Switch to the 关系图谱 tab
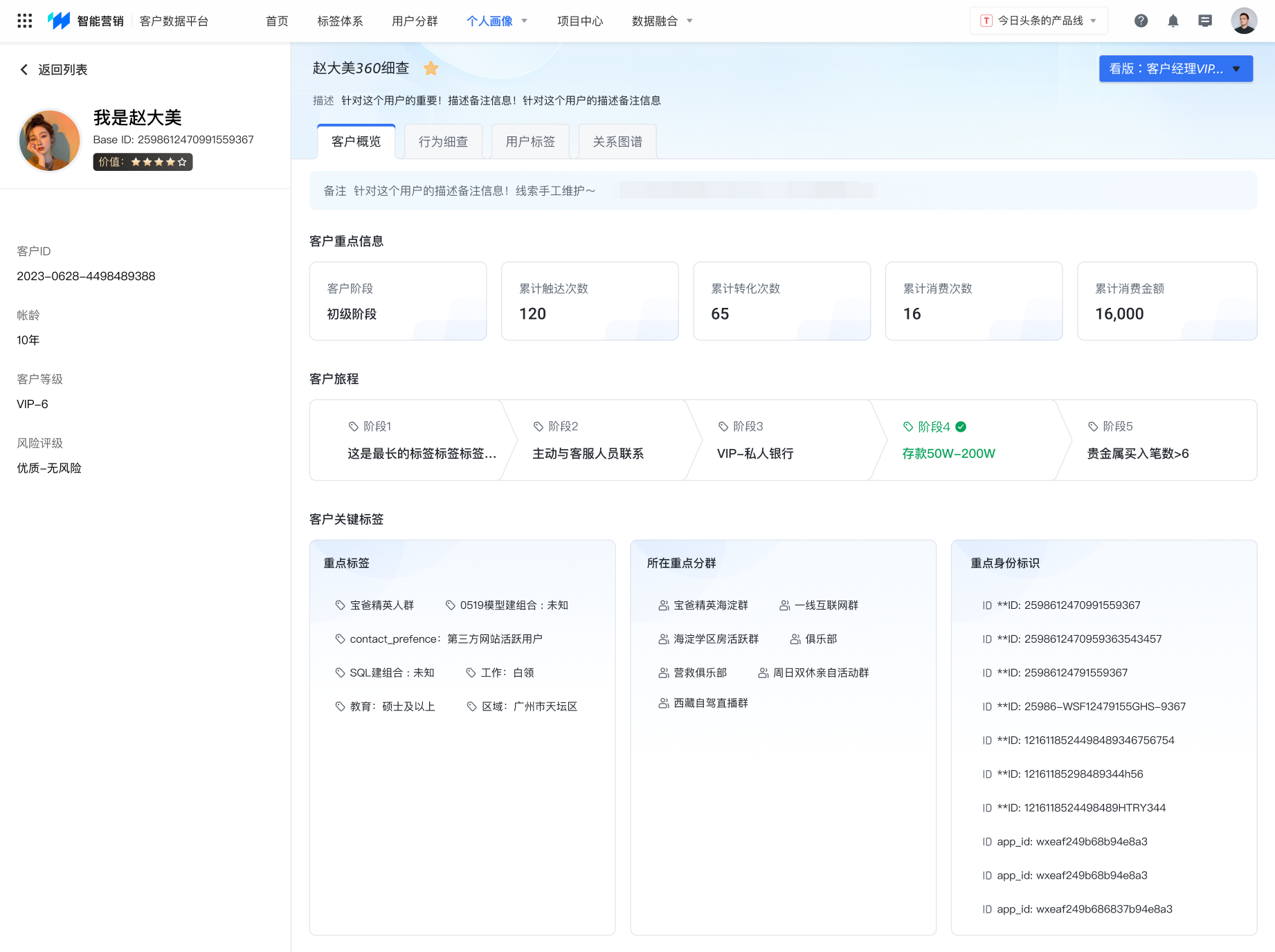This screenshot has width=1275, height=952. 617,141
